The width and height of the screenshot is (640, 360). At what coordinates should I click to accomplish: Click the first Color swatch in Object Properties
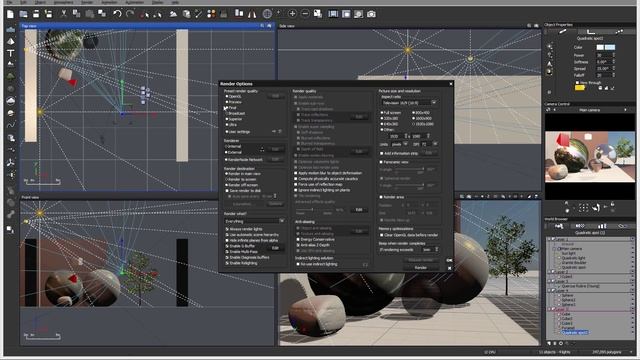pyautogui.click(x=600, y=47)
